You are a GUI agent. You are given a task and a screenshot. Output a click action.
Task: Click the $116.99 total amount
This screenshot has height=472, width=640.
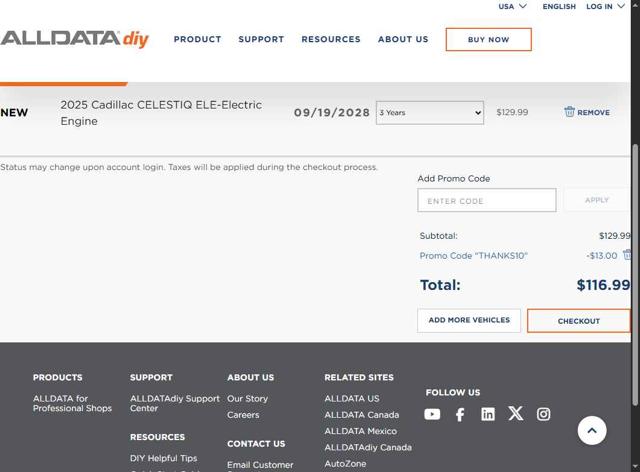point(603,285)
